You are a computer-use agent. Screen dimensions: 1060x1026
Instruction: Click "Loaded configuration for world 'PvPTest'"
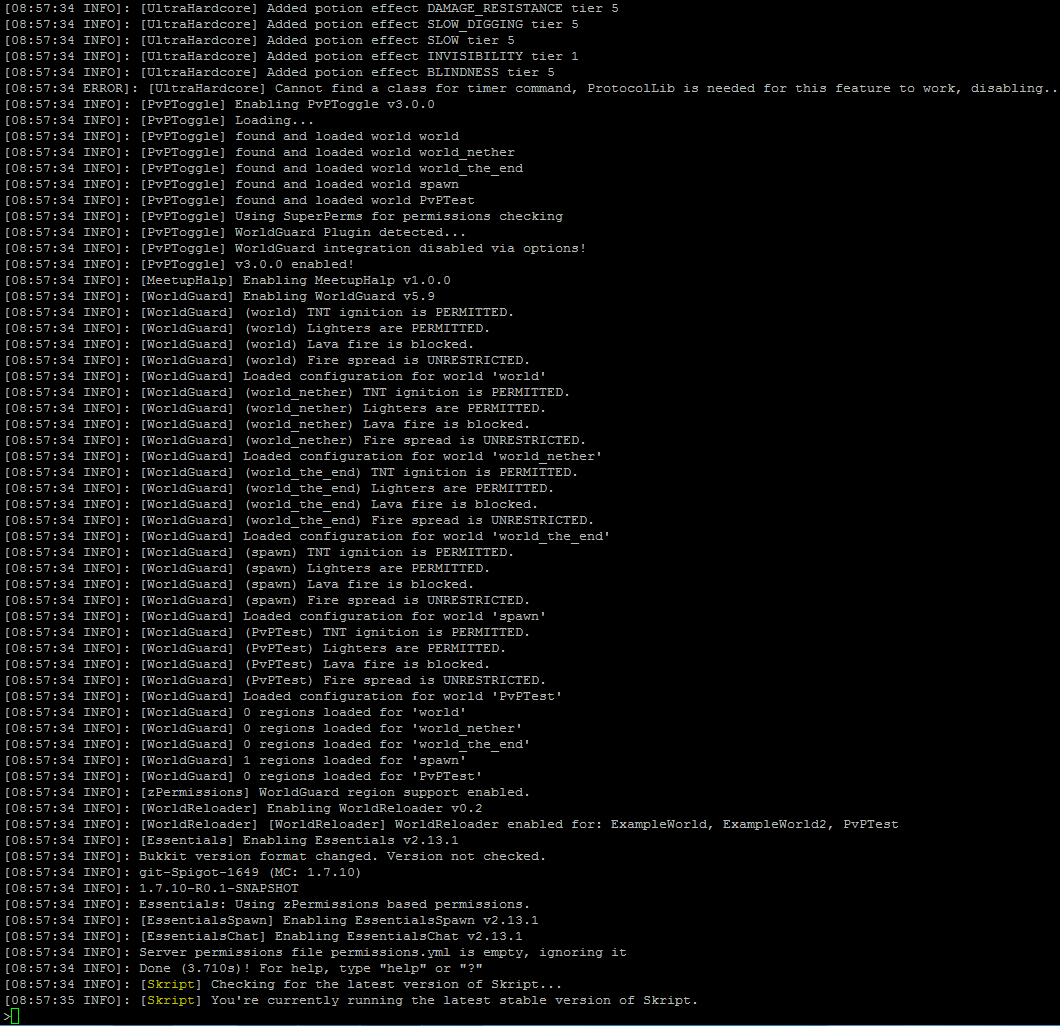(x=403, y=697)
